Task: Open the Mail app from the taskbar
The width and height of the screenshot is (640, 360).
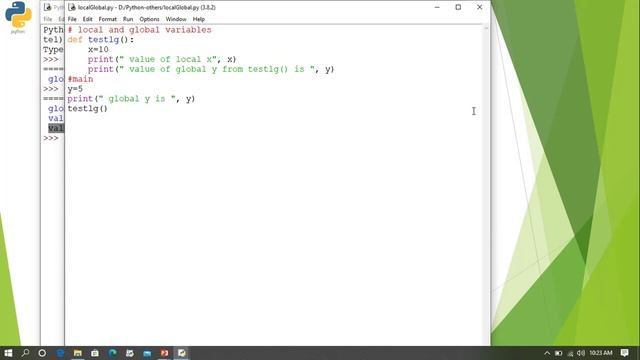Action: (x=147, y=353)
